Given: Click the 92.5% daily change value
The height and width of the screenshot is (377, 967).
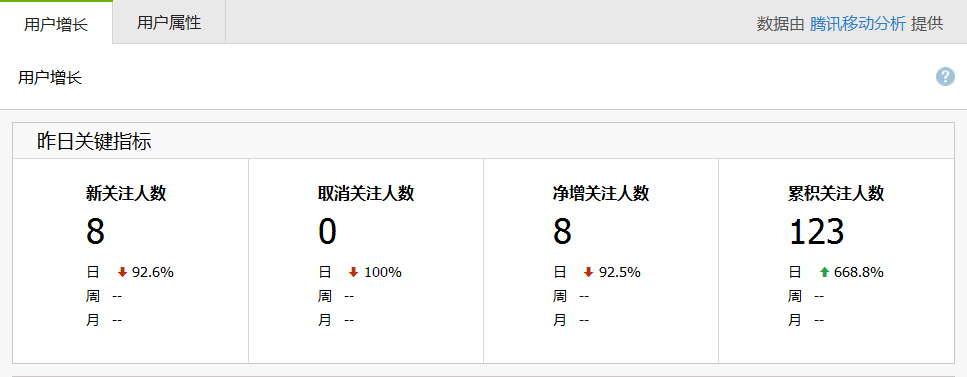Looking at the screenshot, I should click(620, 272).
